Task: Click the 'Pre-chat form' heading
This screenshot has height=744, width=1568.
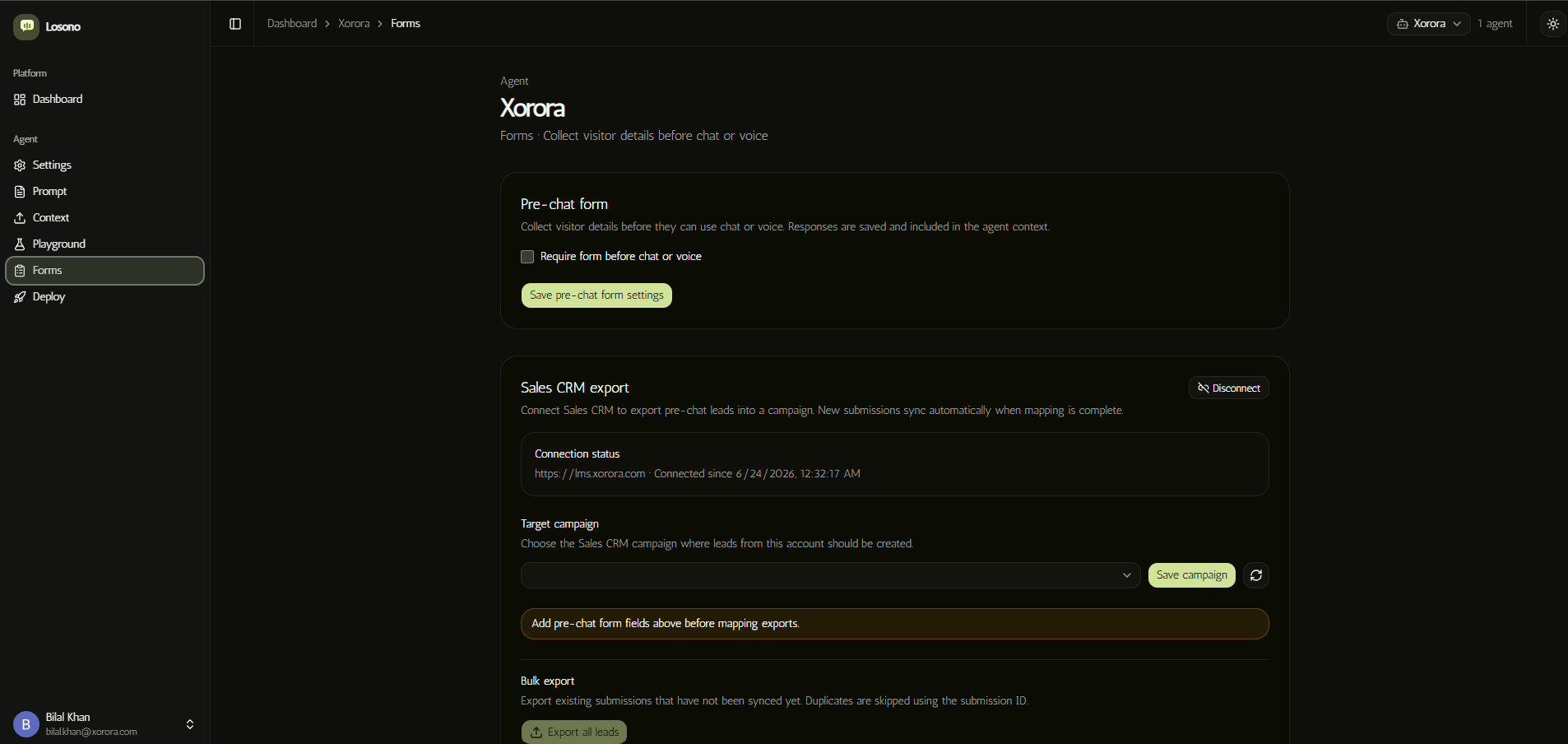Action: [564, 204]
